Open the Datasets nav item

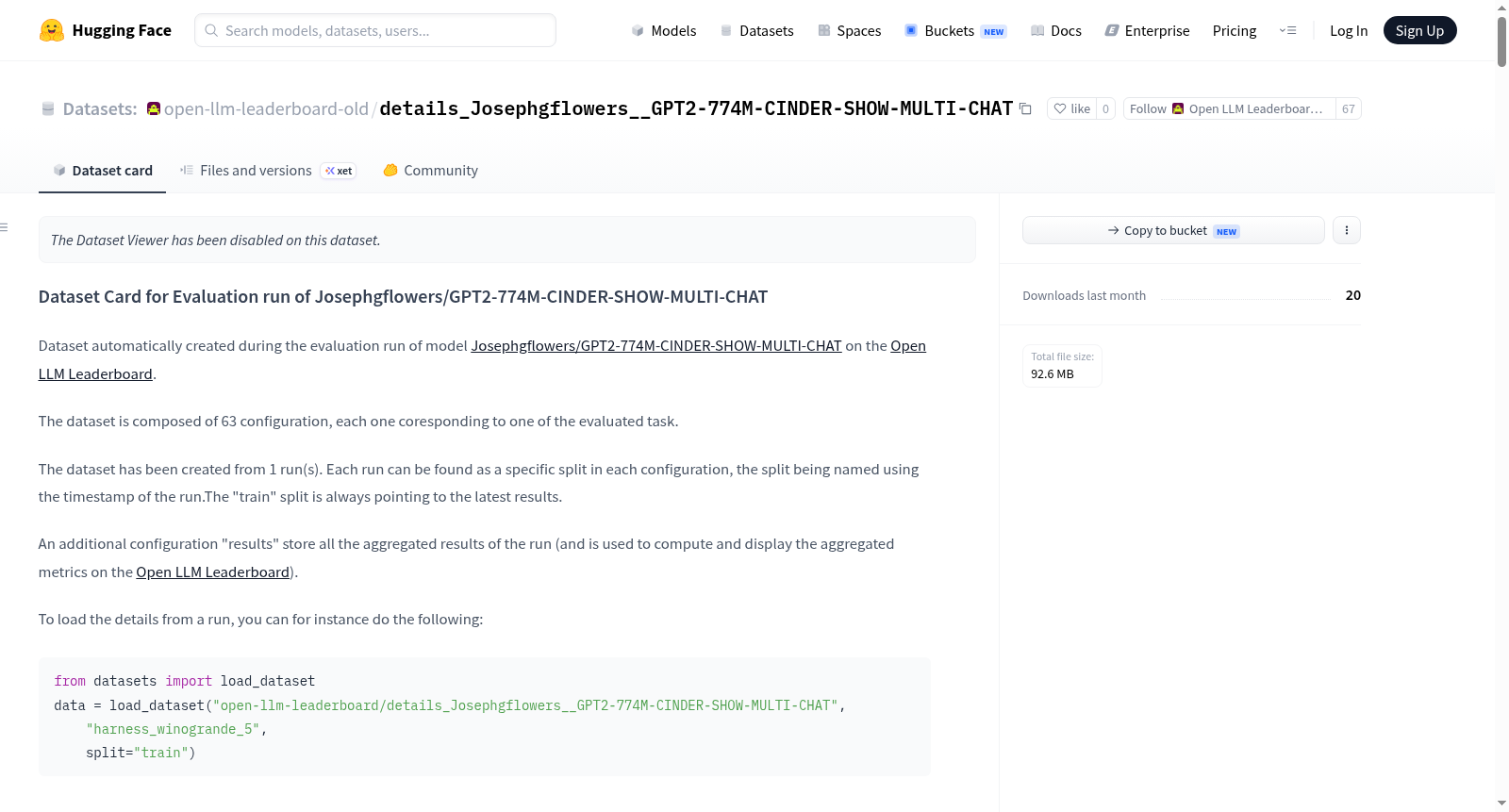click(757, 30)
